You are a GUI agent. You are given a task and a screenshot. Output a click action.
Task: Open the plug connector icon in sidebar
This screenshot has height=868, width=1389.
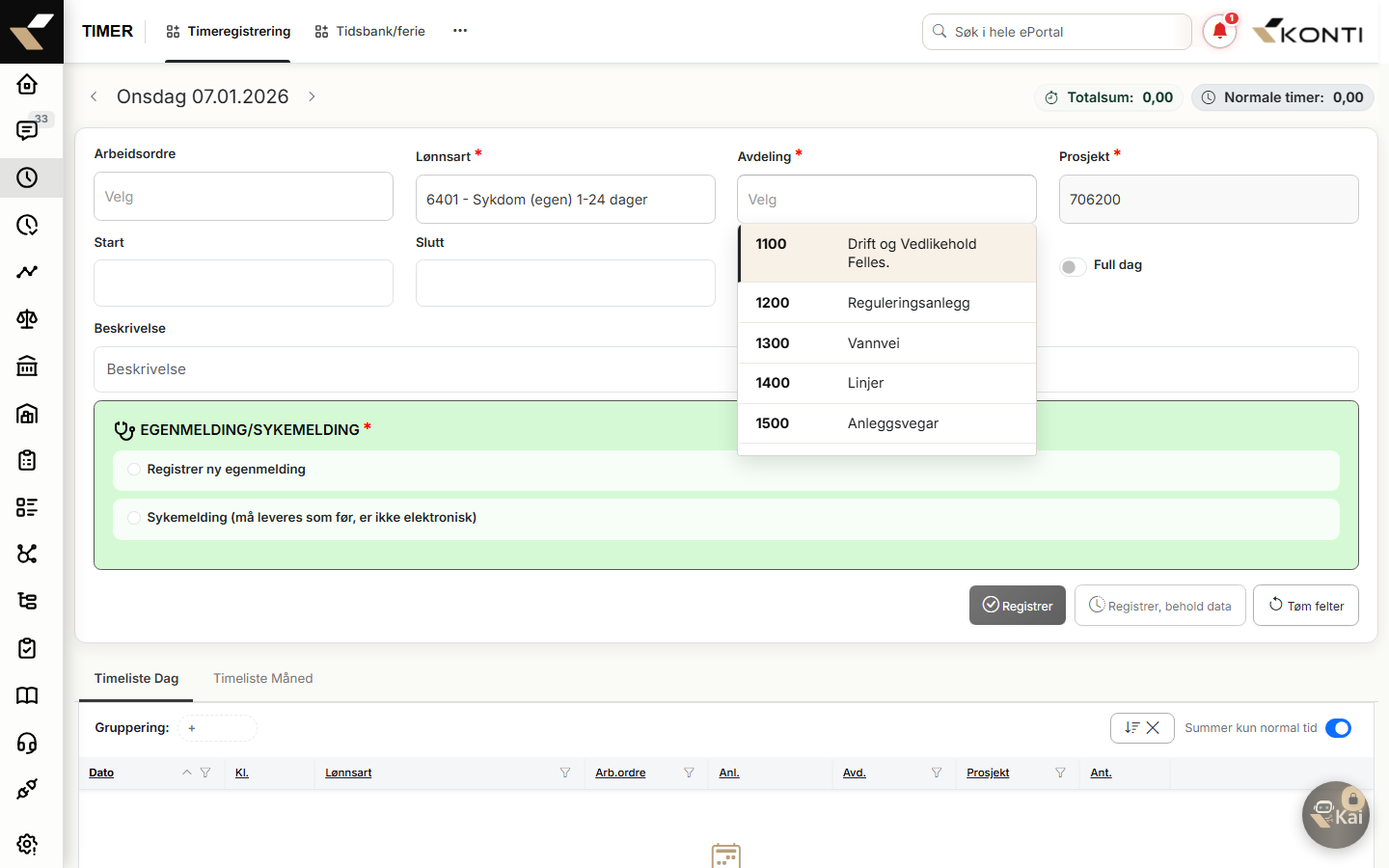click(27, 789)
